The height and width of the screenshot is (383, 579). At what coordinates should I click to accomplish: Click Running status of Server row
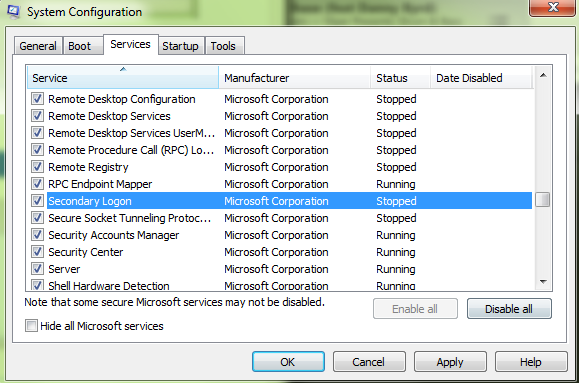(396, 269)
